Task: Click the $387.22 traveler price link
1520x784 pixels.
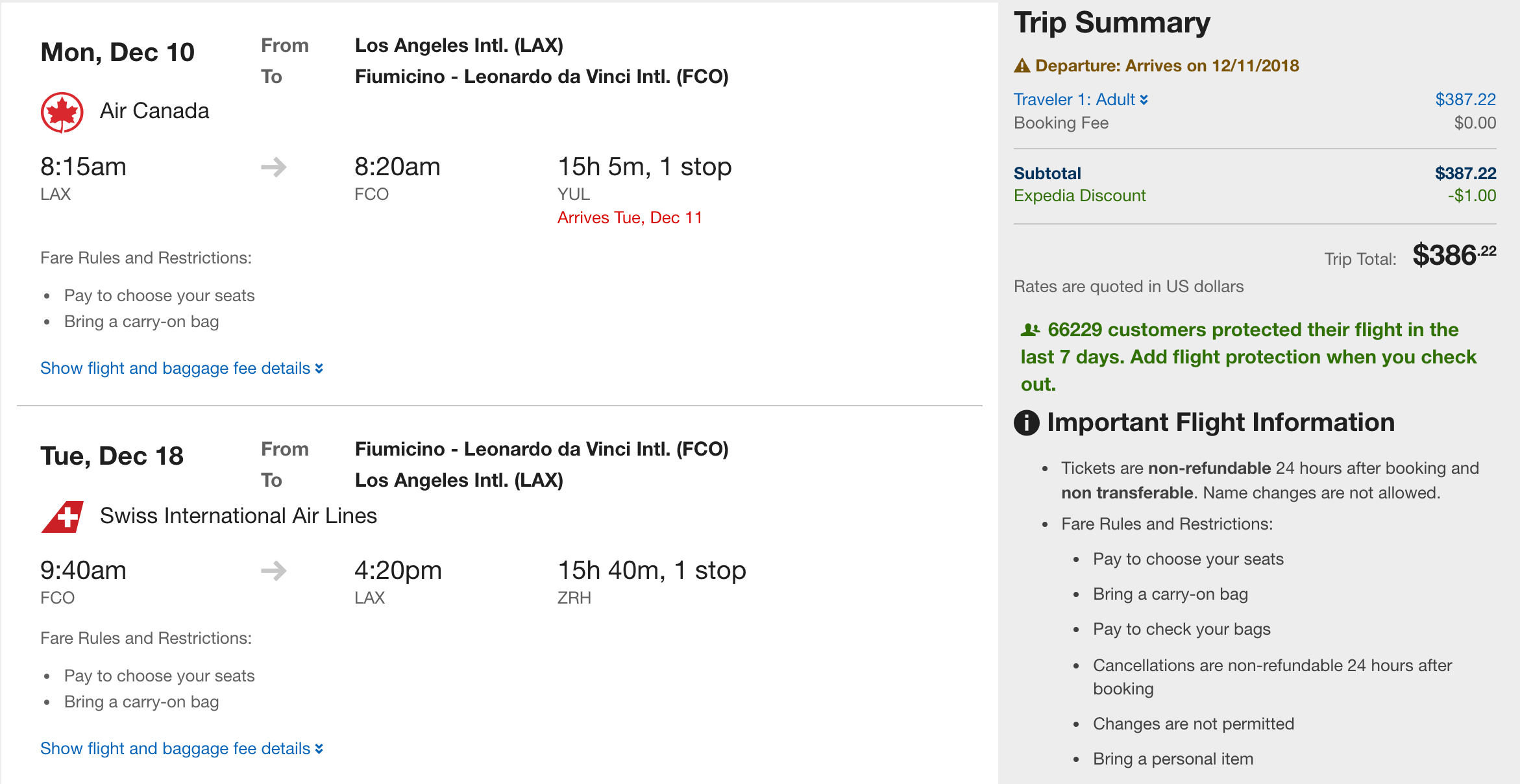Action: pyautogui.click(x=1465, y=99)
